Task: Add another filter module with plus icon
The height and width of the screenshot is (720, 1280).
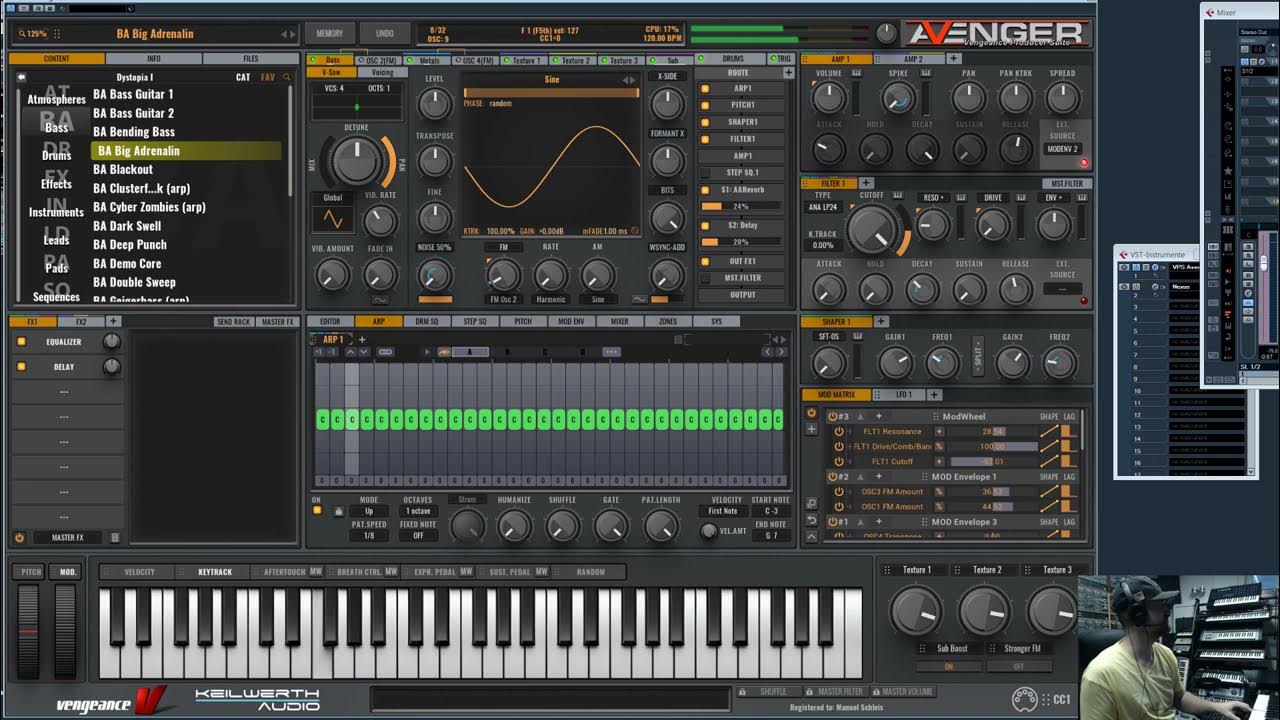Action: 866,183
